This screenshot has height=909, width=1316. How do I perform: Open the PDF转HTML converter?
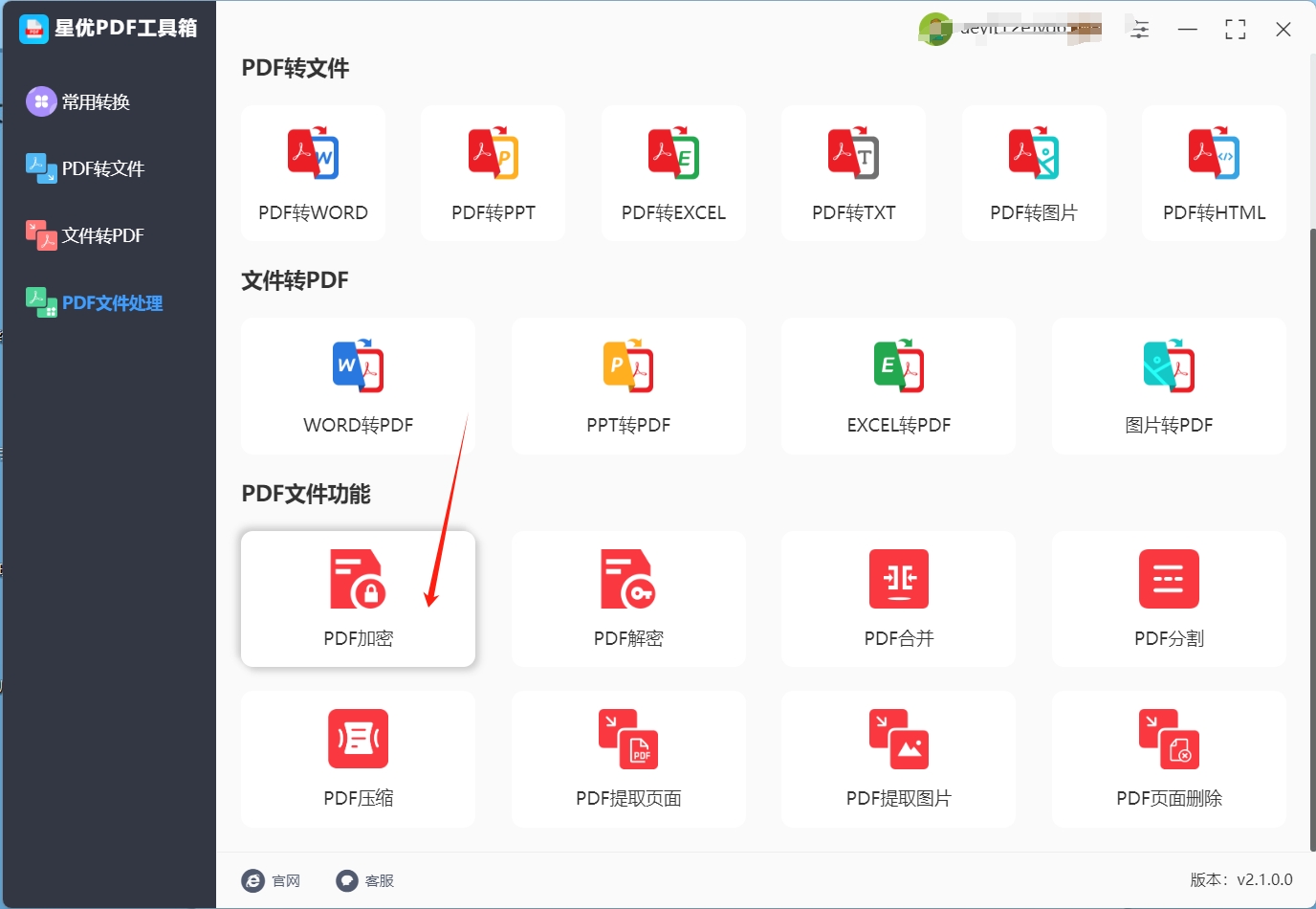(1214, 173)
